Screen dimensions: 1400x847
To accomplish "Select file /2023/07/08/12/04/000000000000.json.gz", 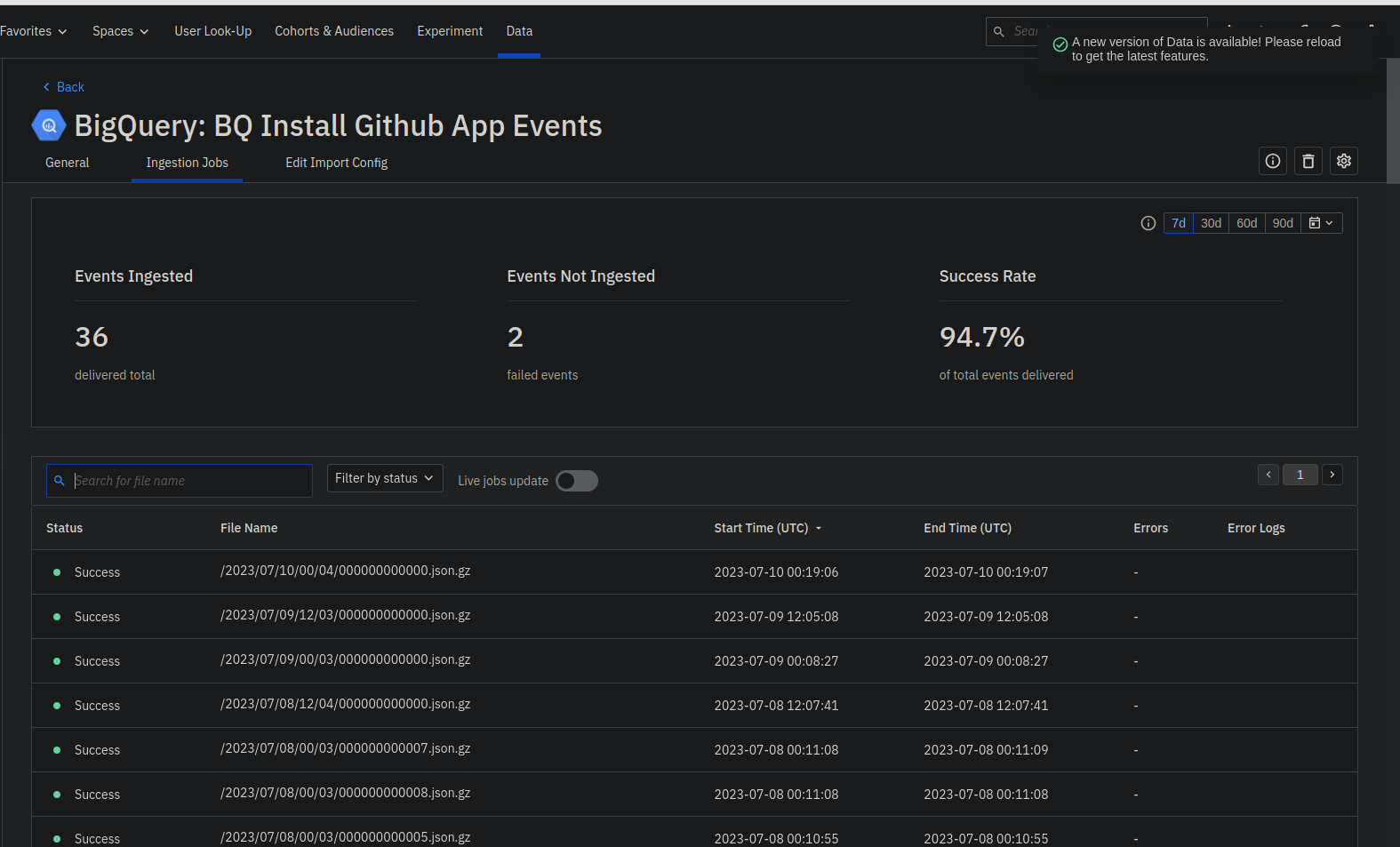I will (346, 704).
